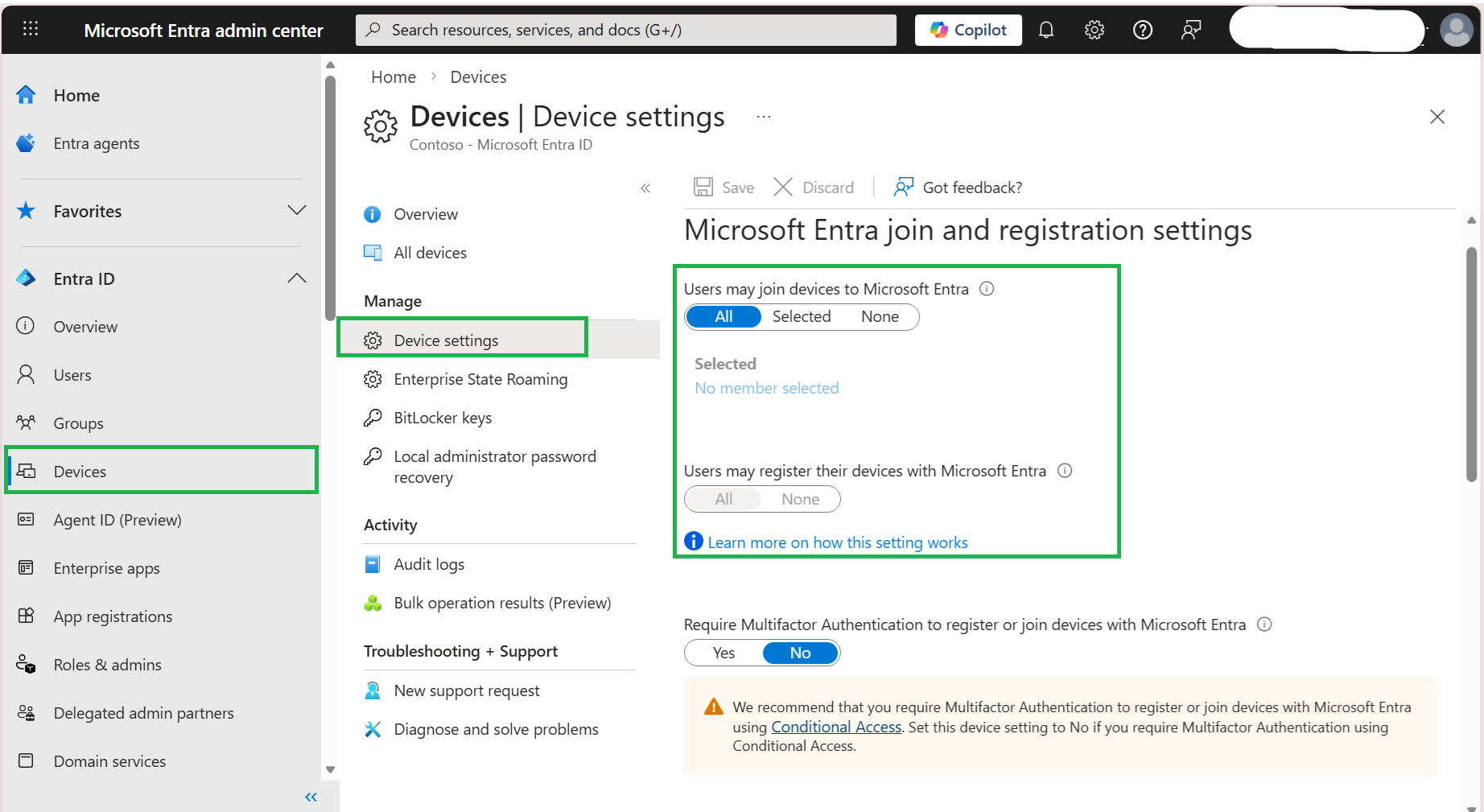Screen dimensions: 1484x812
Task: Open Learn more on how this setting works
Action: tap(837, 542)
